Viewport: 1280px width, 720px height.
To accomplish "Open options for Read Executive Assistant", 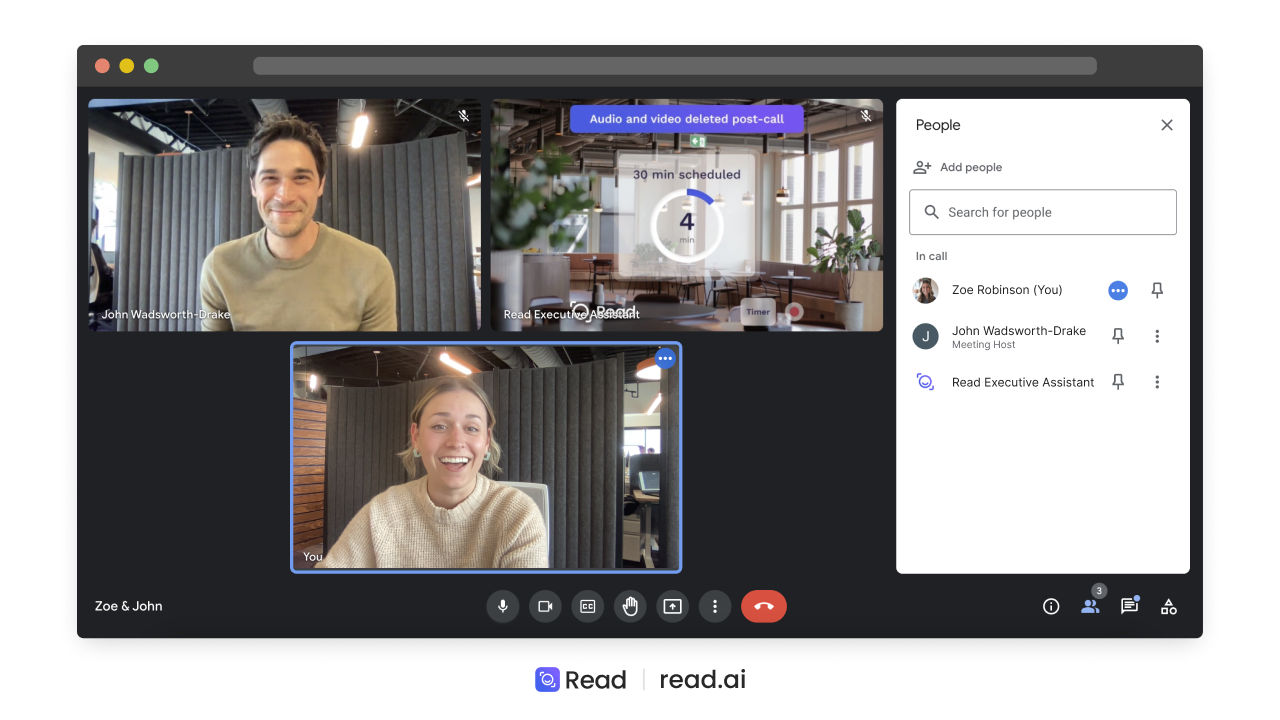I will click(x=1157, y=382).
